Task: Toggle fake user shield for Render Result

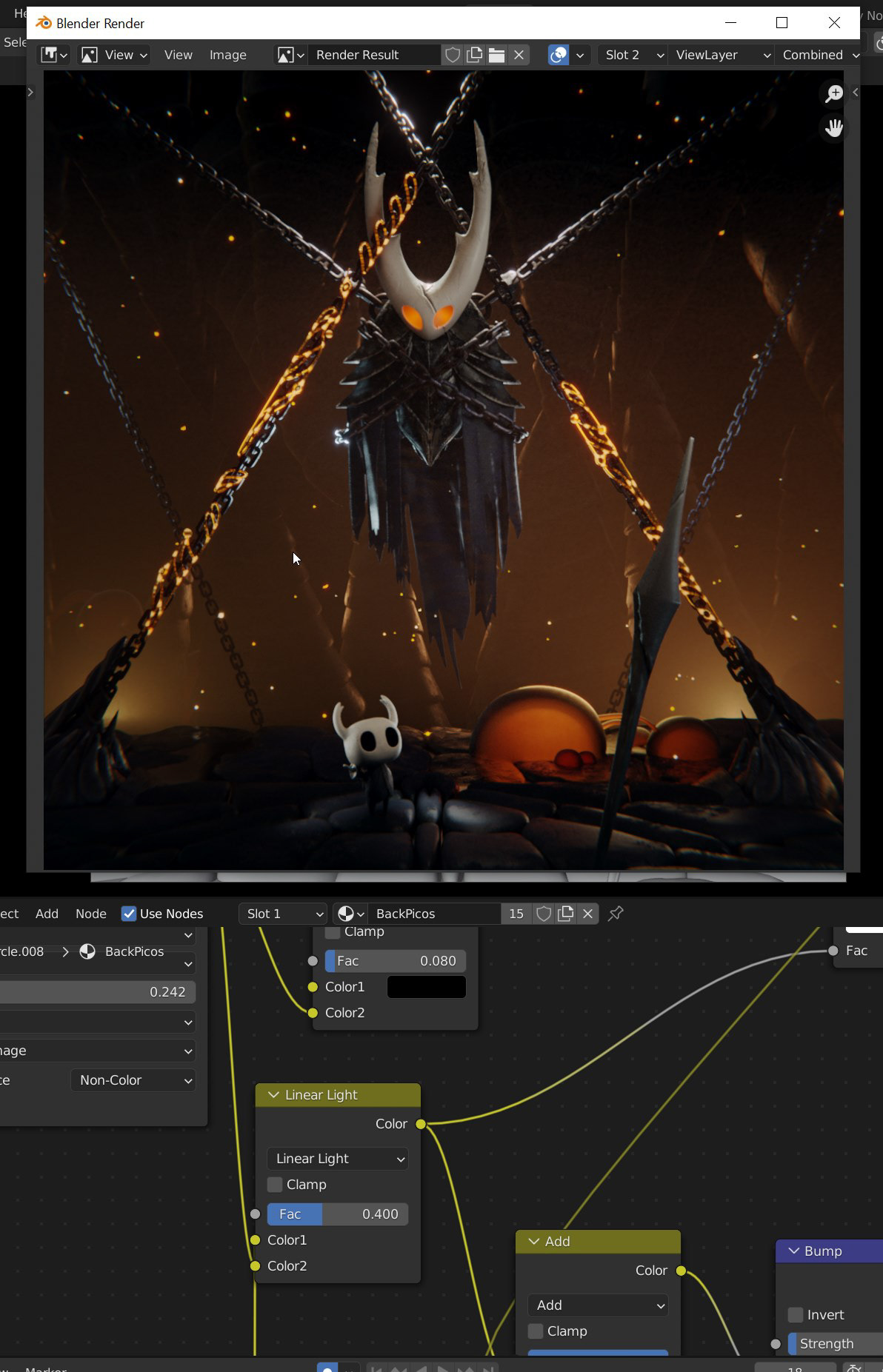Action: [x=452, y=55]
